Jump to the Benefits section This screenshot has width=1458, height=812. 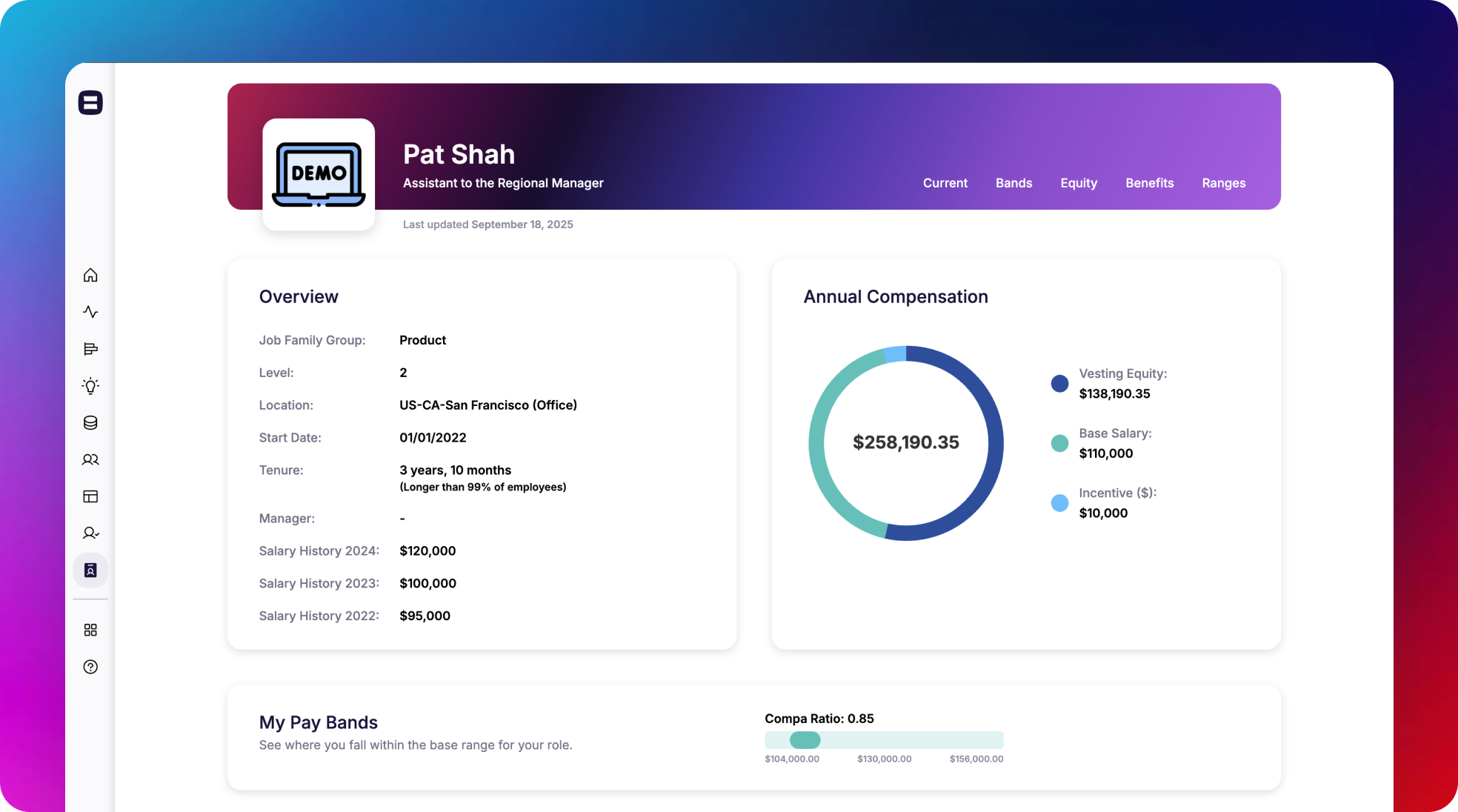pyautogui.click(x=1149, y=183)
